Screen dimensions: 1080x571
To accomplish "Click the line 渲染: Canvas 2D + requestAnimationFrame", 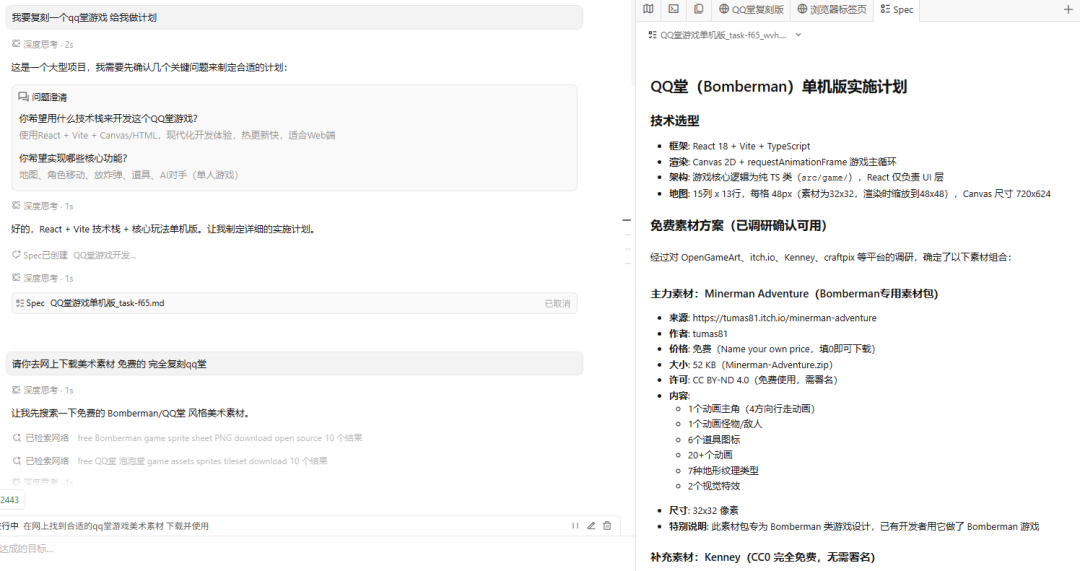I will [782, 162].
